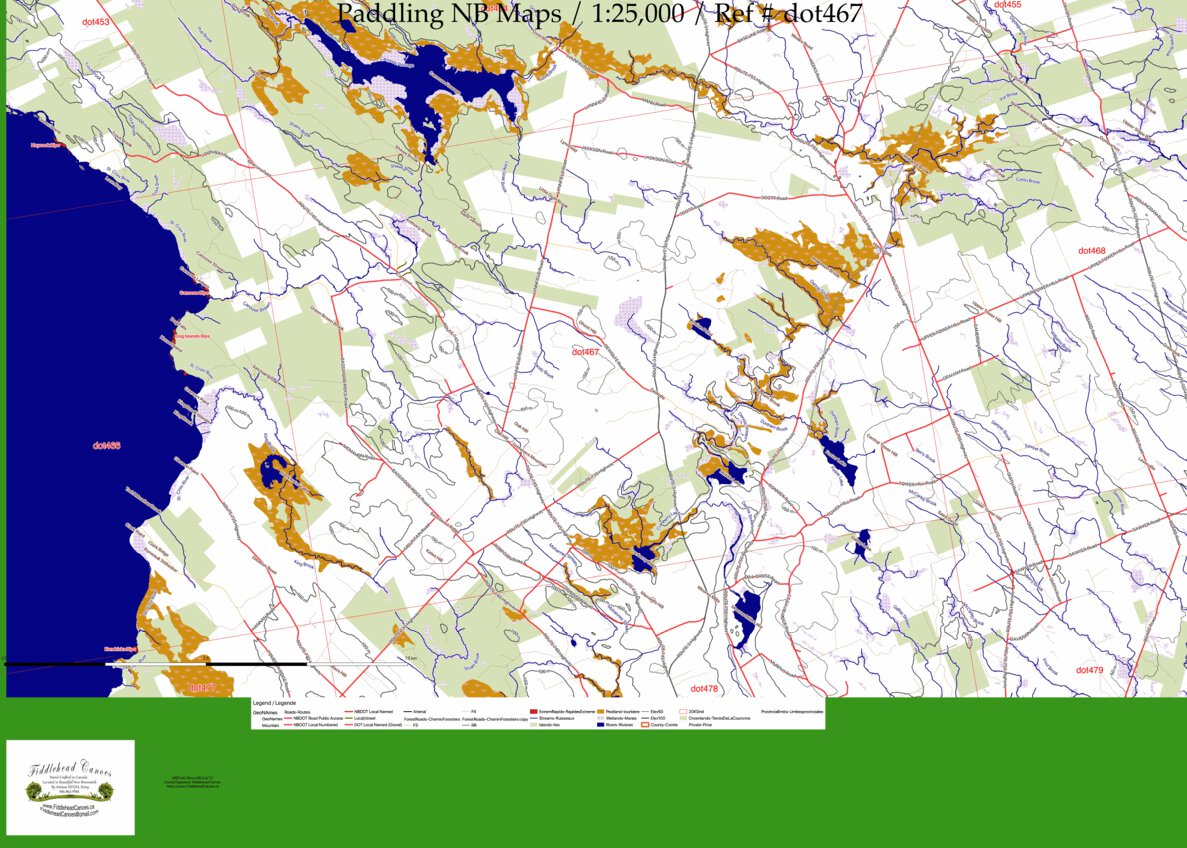
Task: Click the 'dot478' map reference label
Action: (704, 689)
